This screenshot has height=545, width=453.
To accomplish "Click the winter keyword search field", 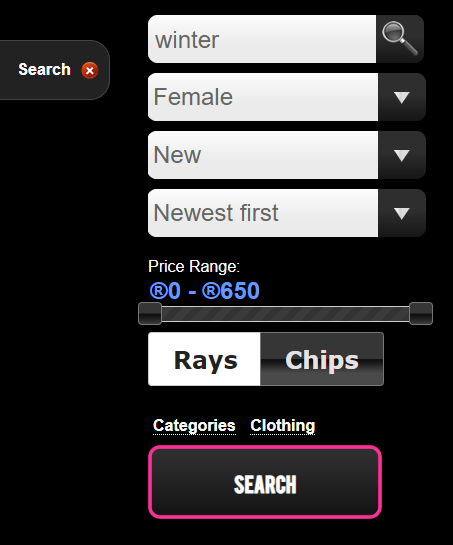I will click(x=262, y=39).
